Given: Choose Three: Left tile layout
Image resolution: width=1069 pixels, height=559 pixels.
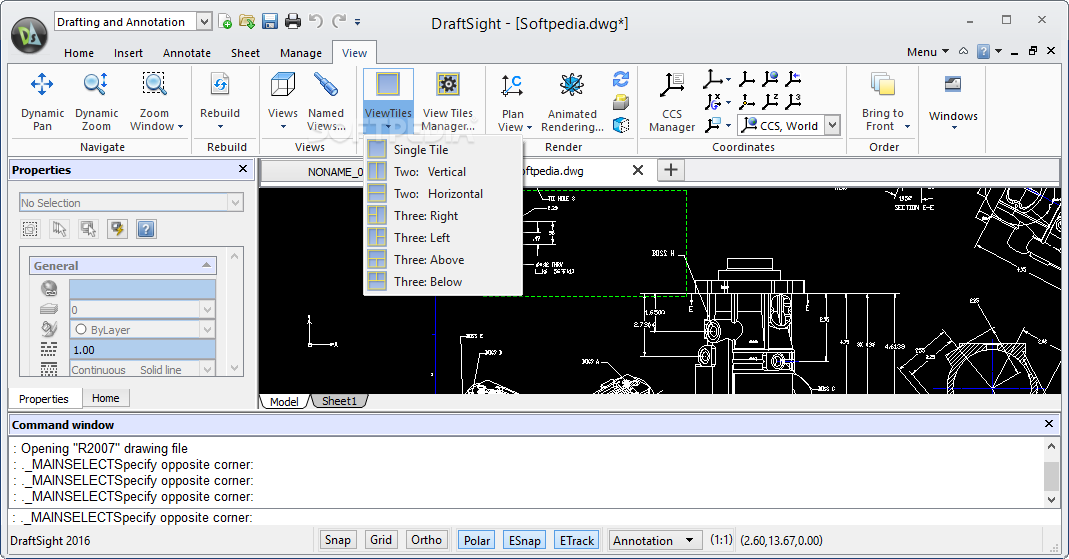Looking at the screenshot, I should [x=444, y=237].
